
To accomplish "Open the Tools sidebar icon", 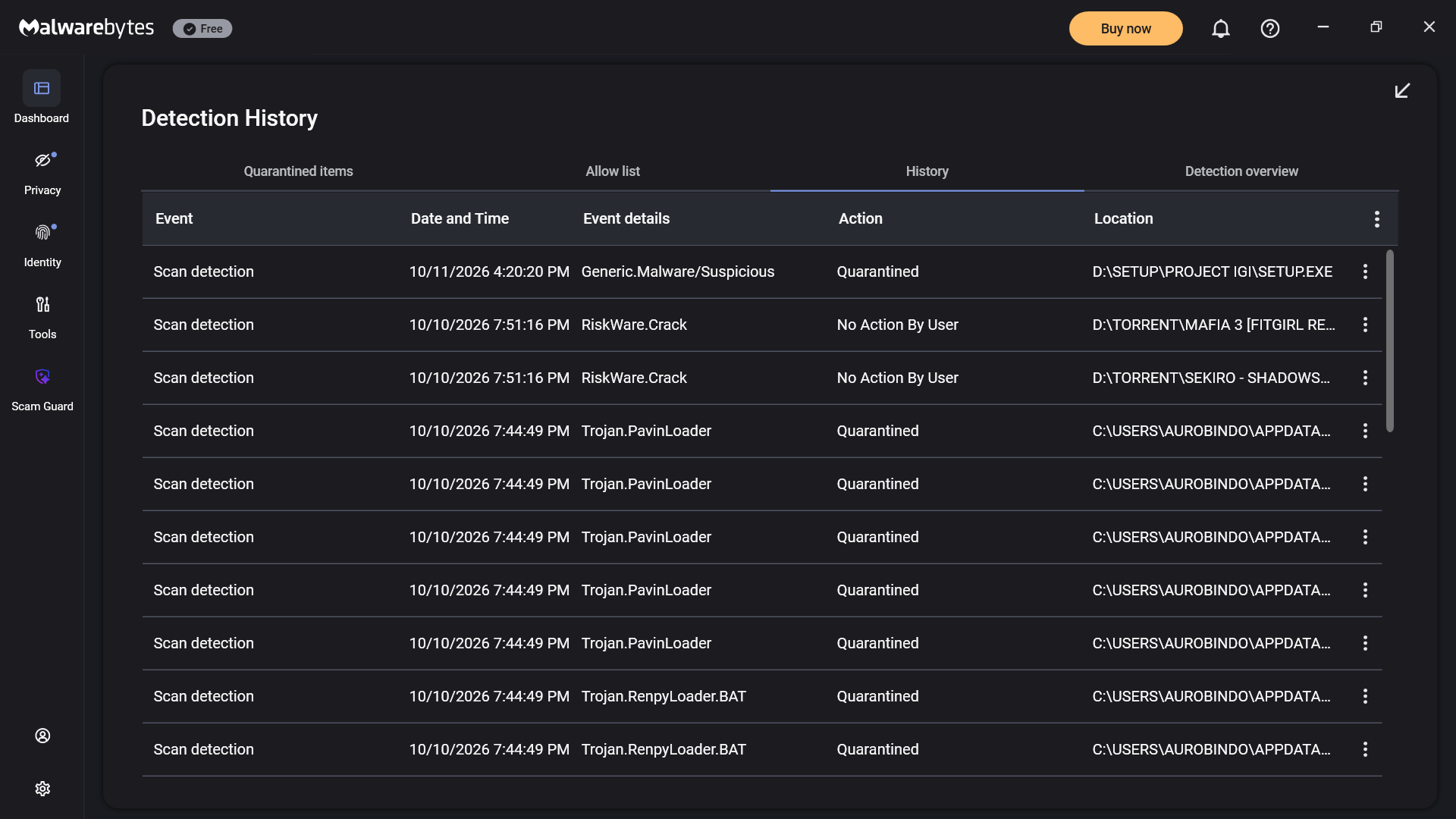I will 42,304.
